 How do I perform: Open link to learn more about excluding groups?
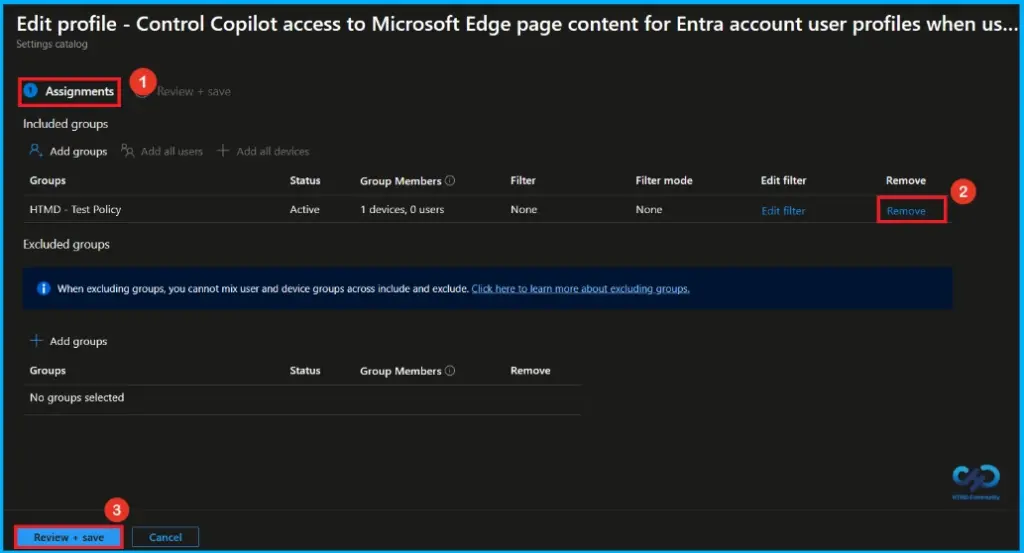click(x=580, y=289)
